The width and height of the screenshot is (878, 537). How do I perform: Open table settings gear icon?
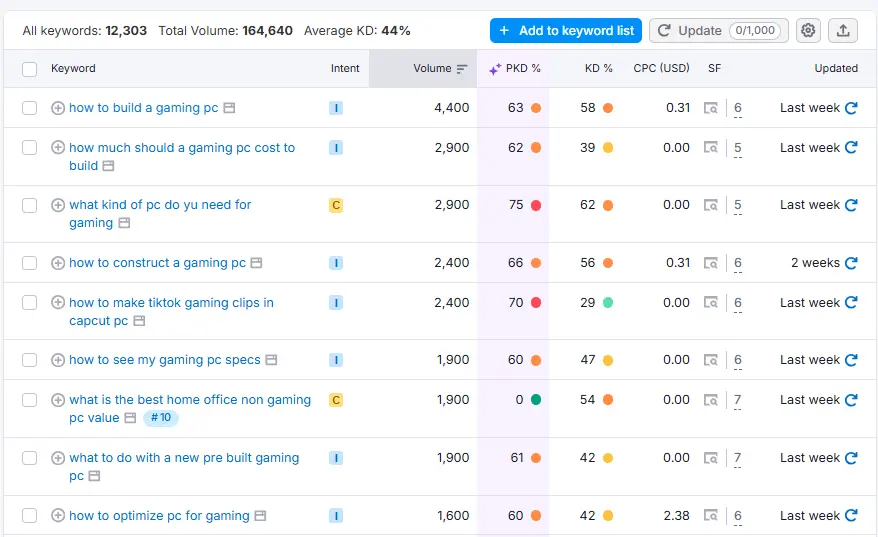coord(808,31)
